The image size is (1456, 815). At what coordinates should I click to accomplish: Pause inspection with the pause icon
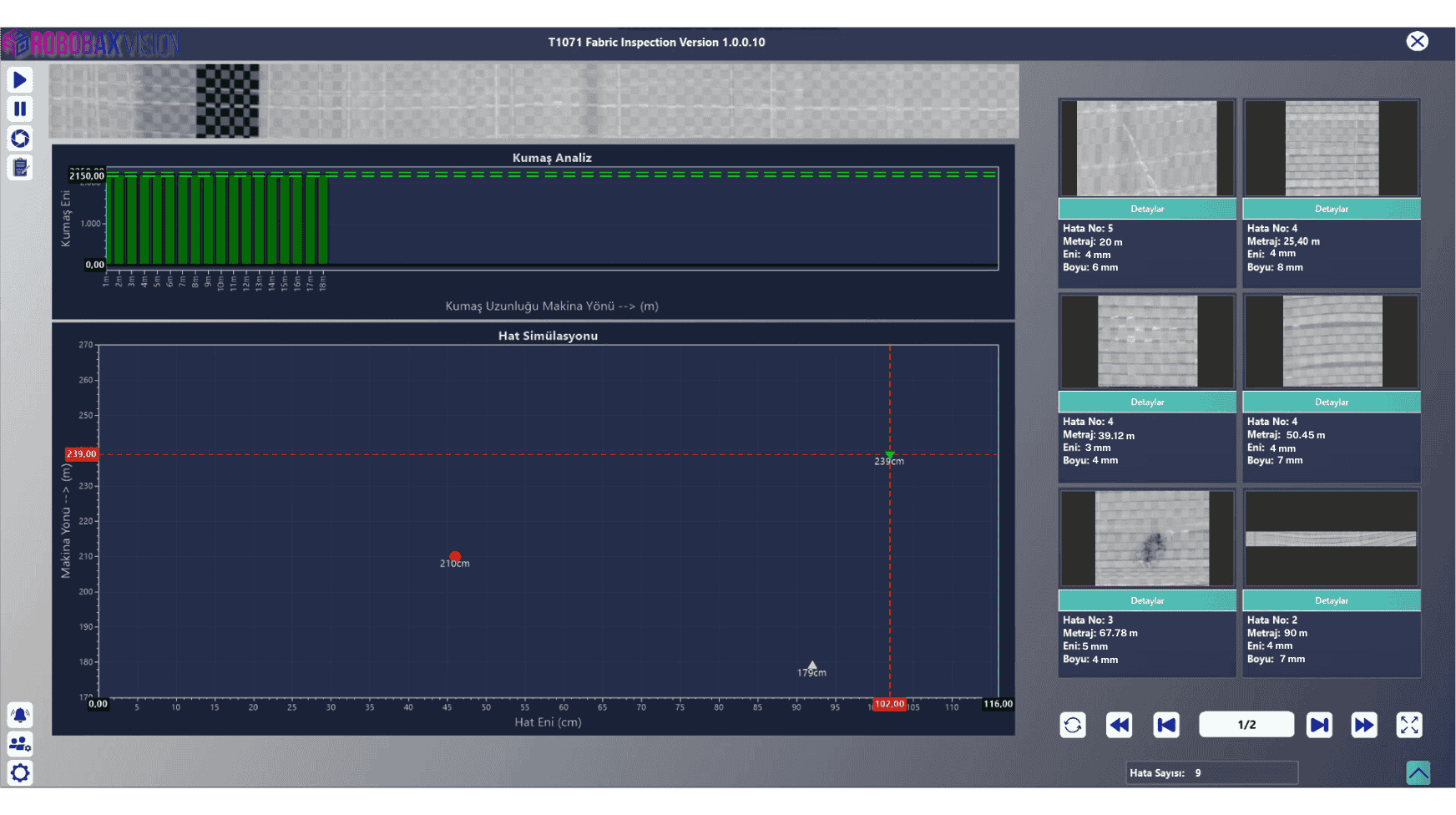(x=20, y=109)
